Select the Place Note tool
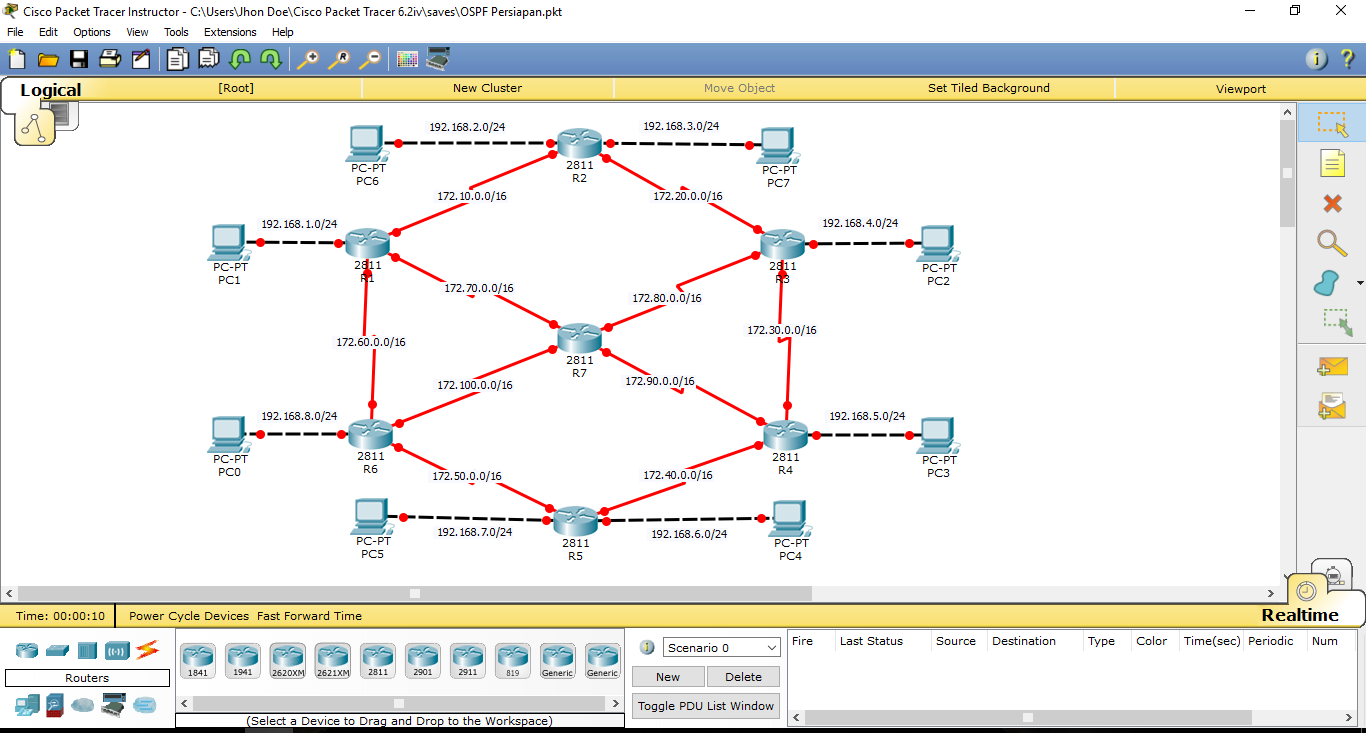1366x733 pixels. tap(1332, 162)
